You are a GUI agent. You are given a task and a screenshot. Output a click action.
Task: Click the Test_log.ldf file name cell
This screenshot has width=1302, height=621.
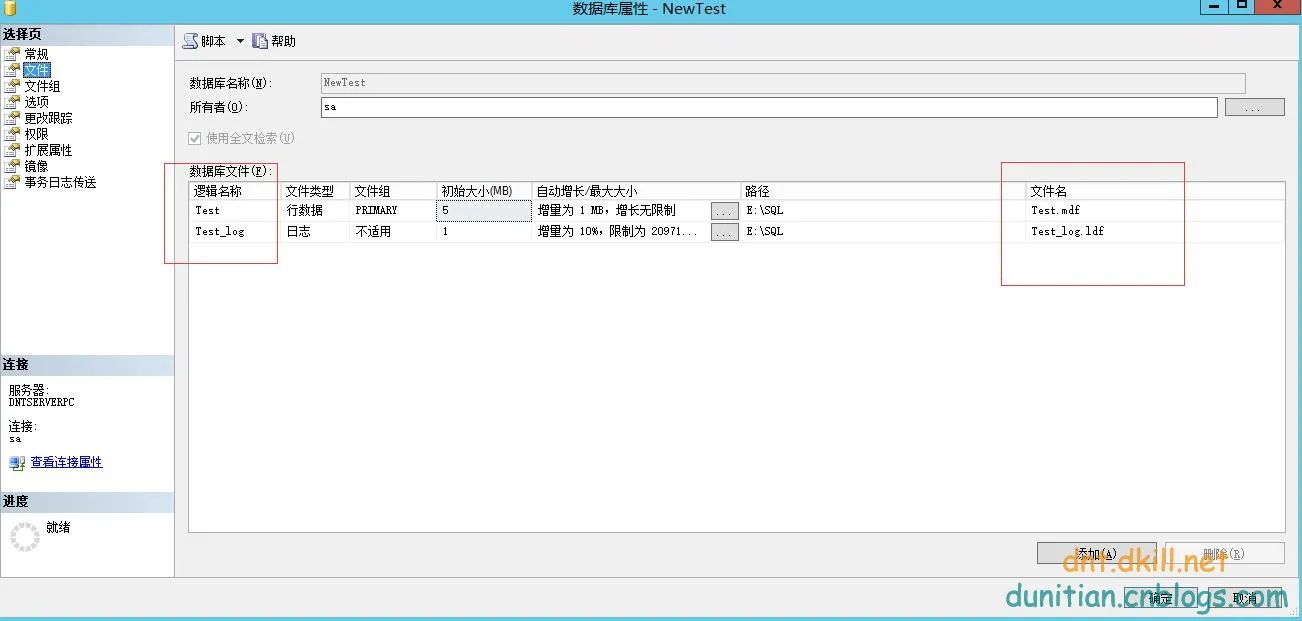(x=1155, y=232)
